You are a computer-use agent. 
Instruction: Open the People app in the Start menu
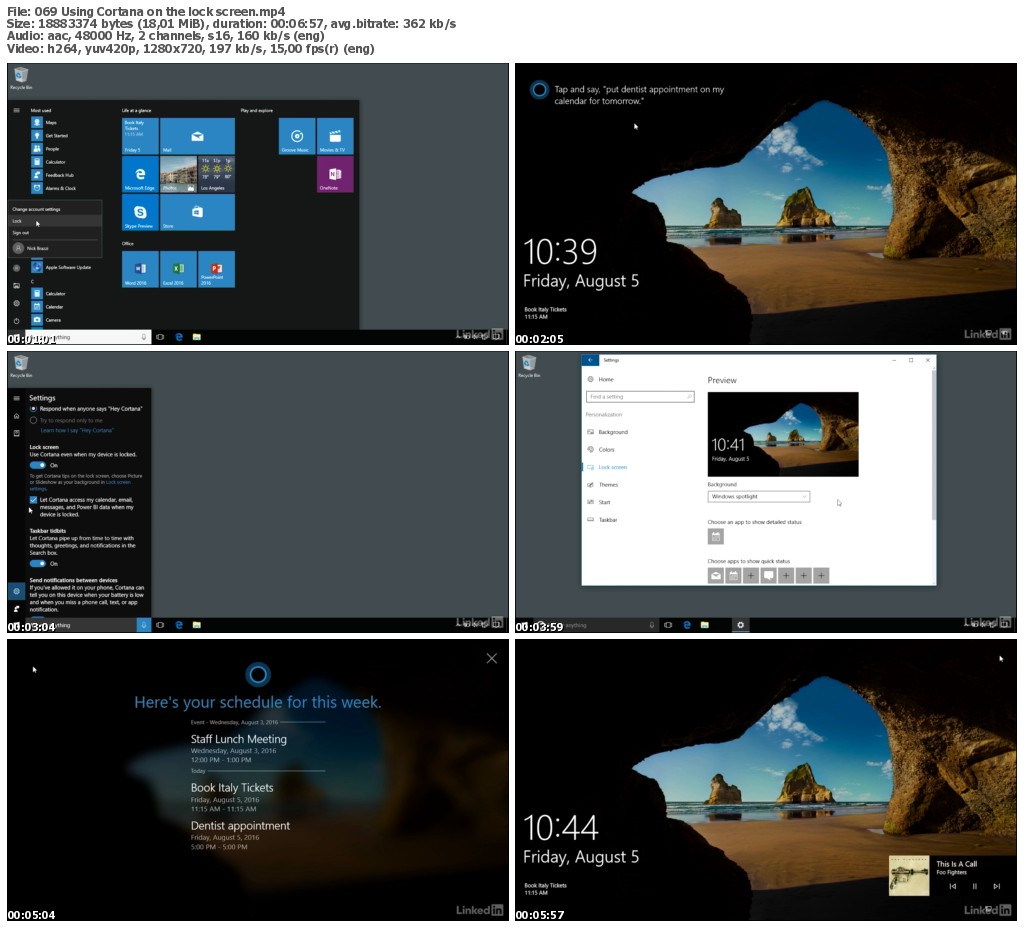click(x=46, y=149)
